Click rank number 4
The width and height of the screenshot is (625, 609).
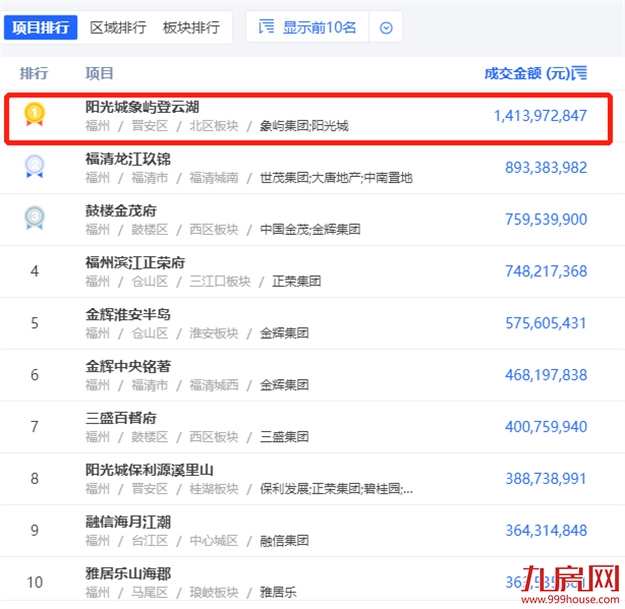[x=35, y=271]
